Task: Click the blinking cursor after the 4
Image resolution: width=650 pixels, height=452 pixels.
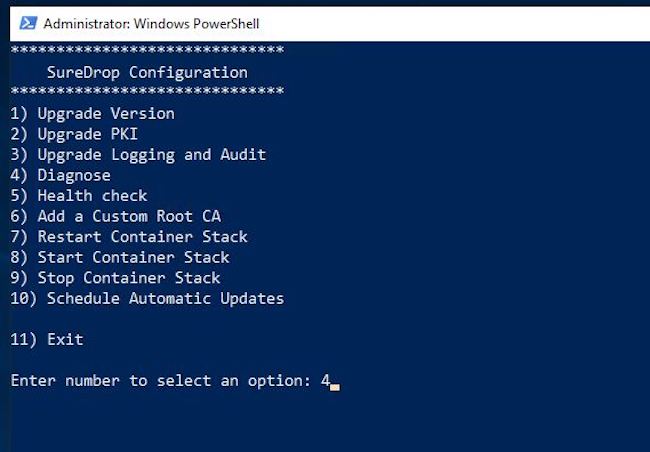Action: tap(335, 385)
